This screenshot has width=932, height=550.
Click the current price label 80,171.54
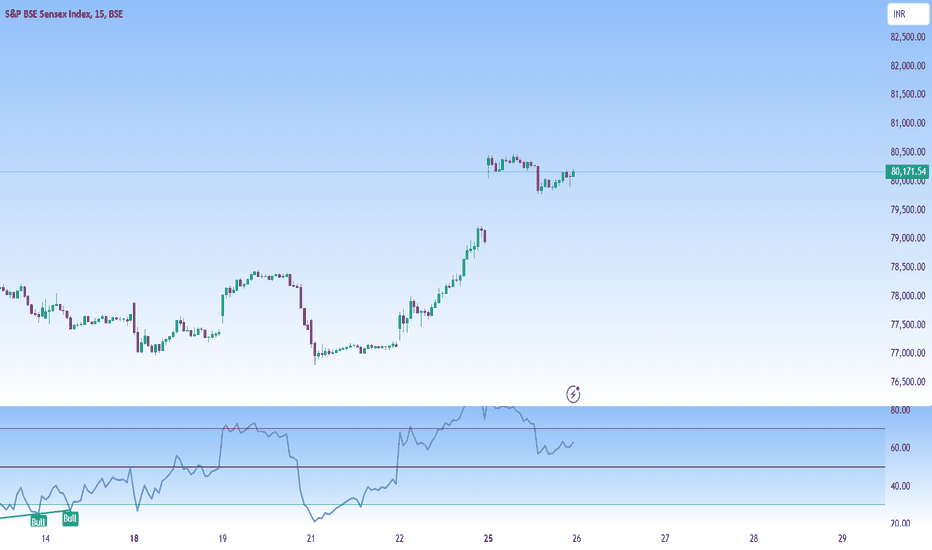coord(907,171)
